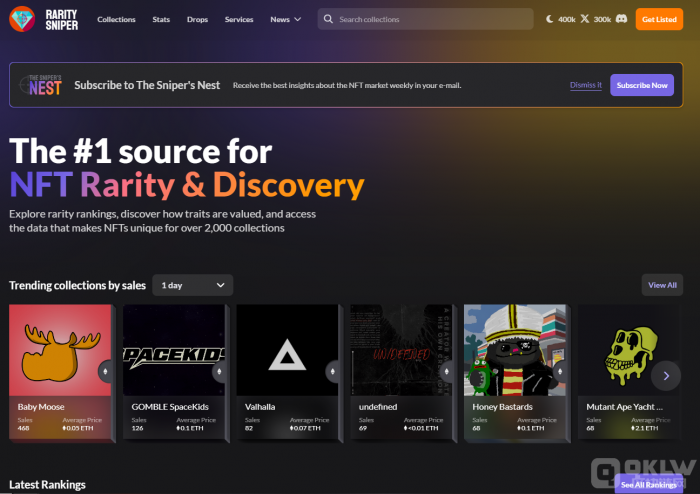Click Trending collections by sales heading
The width and height of the screenshot is (700, 494).
77,285
